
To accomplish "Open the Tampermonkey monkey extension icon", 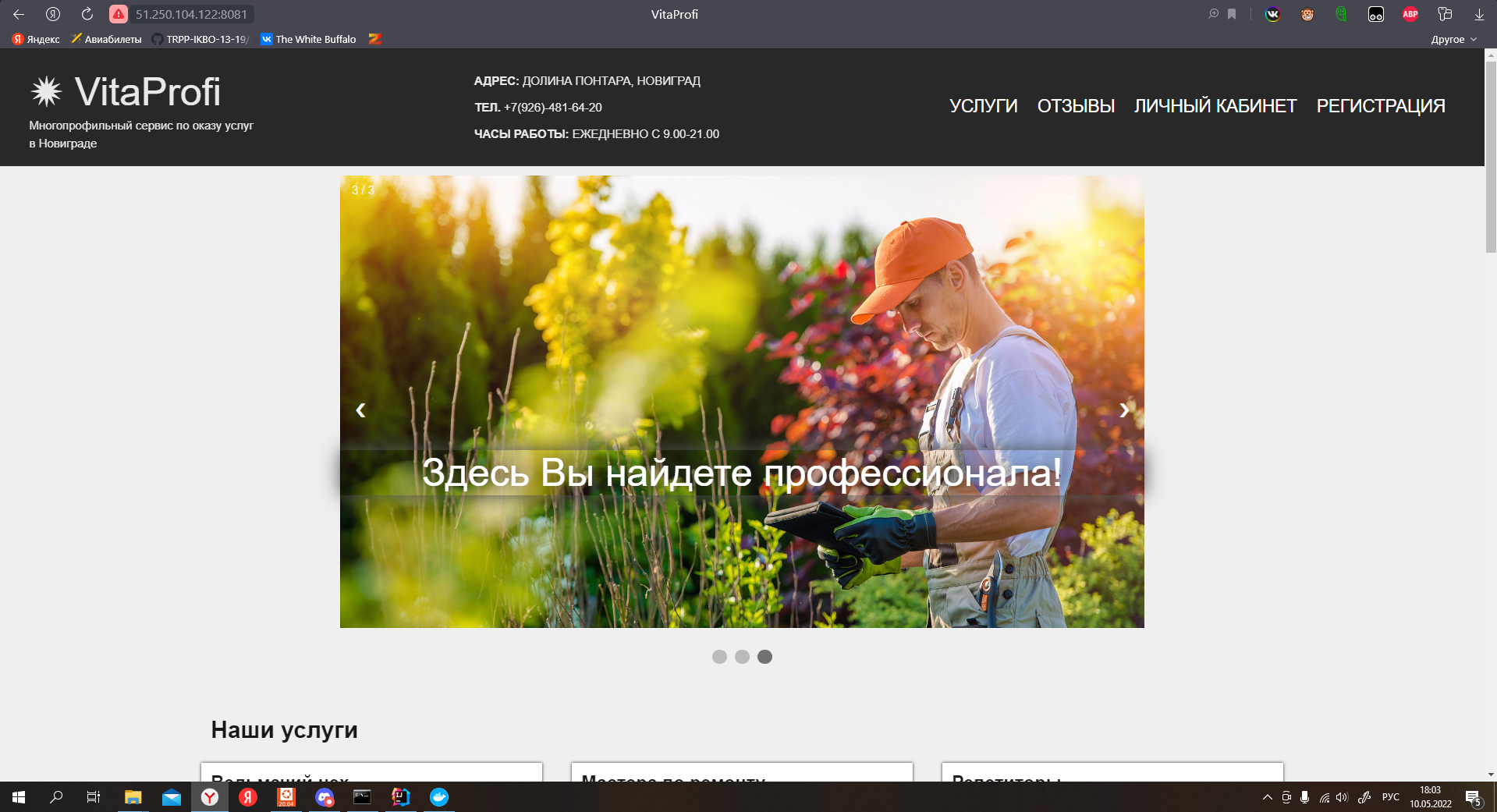I will point(1307,13).
